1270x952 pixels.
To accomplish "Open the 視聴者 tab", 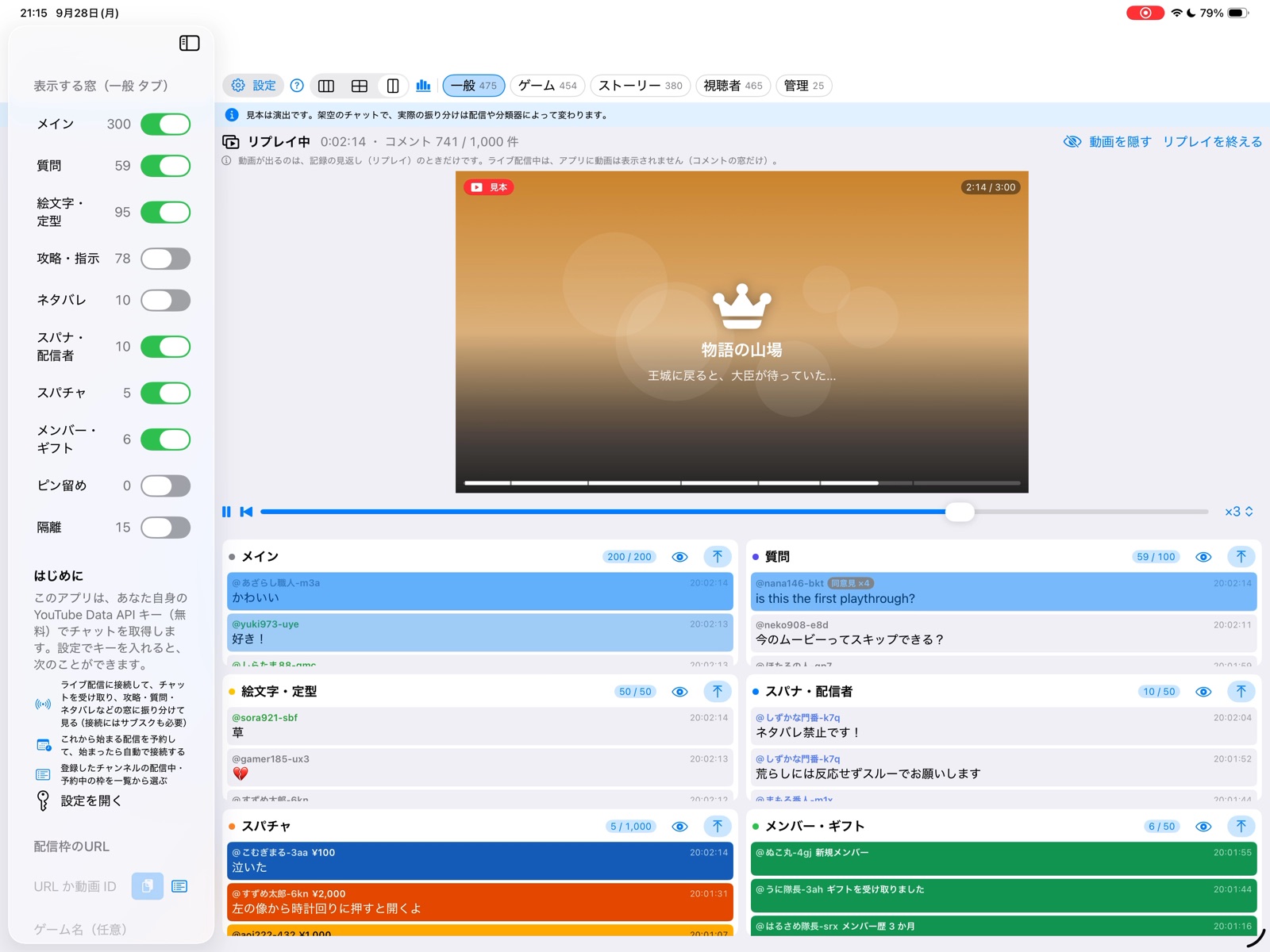I will pos(733,86).
